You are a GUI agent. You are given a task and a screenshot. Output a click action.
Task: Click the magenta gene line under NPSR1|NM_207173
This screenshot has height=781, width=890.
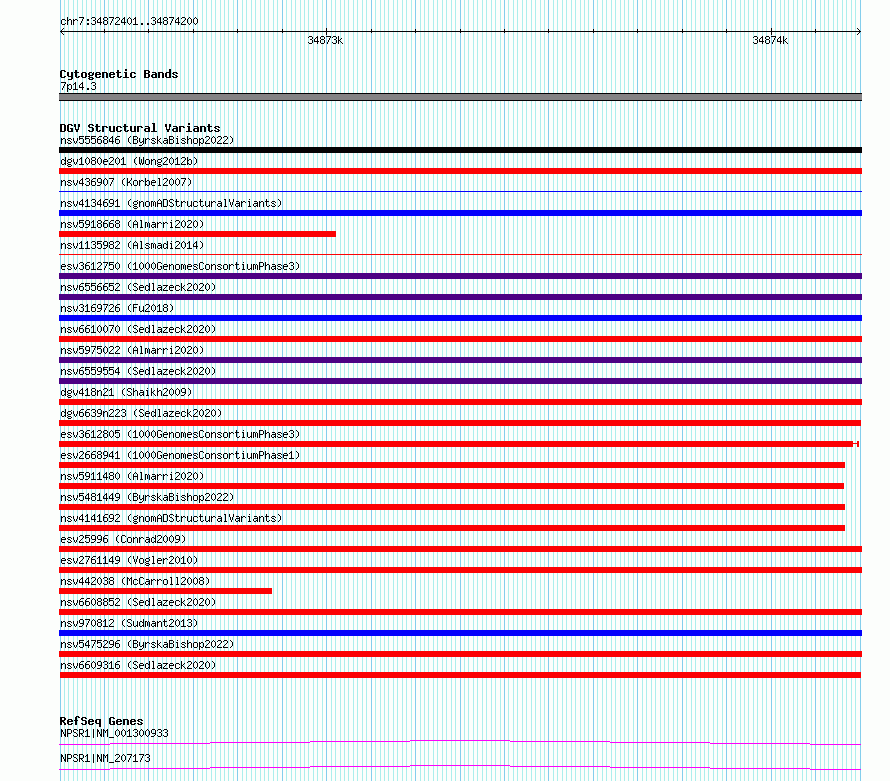460,767
